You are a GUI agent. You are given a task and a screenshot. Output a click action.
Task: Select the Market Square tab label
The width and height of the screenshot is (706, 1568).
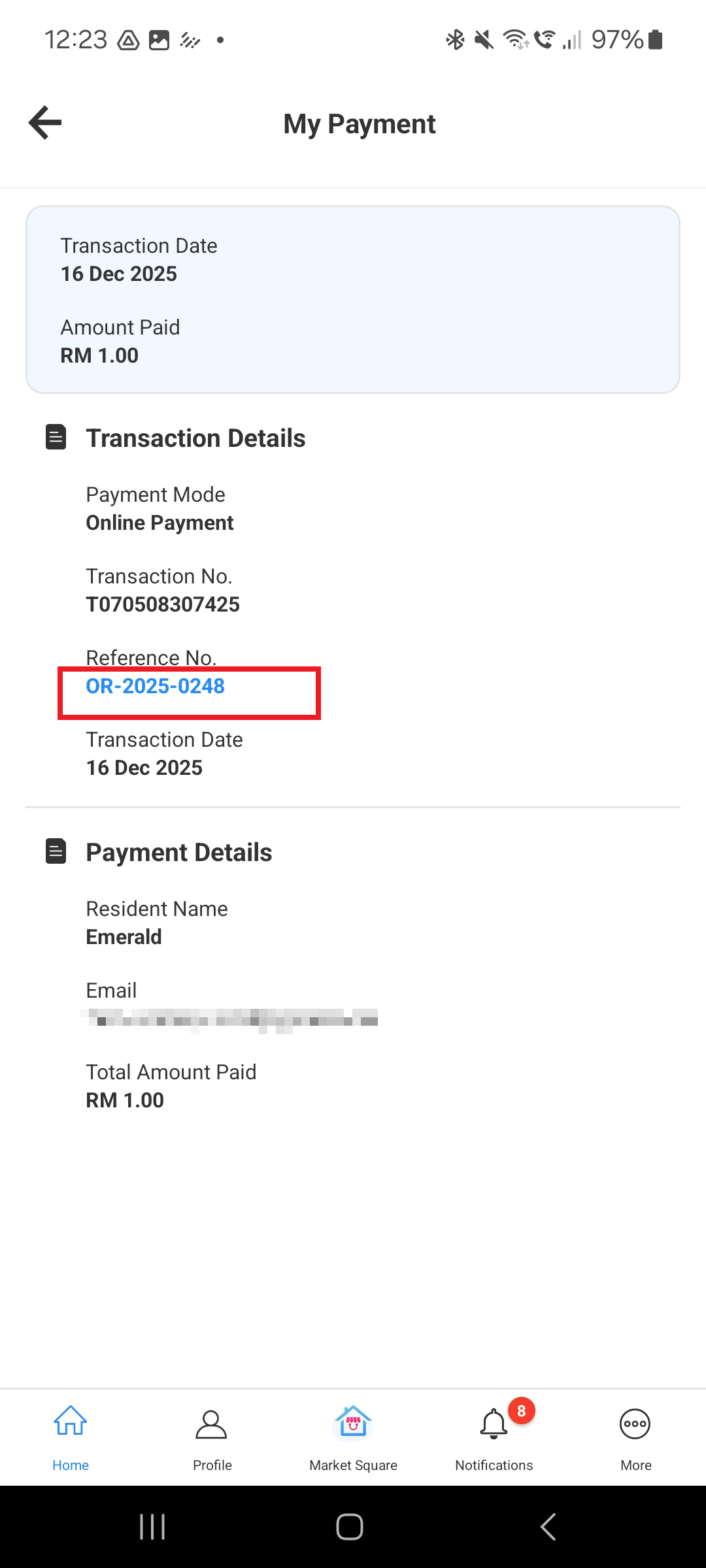point(353,1465)
